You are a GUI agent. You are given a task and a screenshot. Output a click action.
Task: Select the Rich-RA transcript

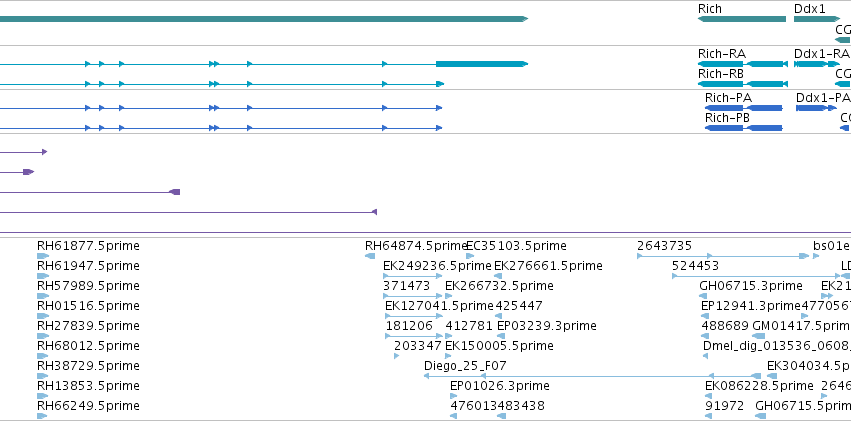(x=743, y=64)
